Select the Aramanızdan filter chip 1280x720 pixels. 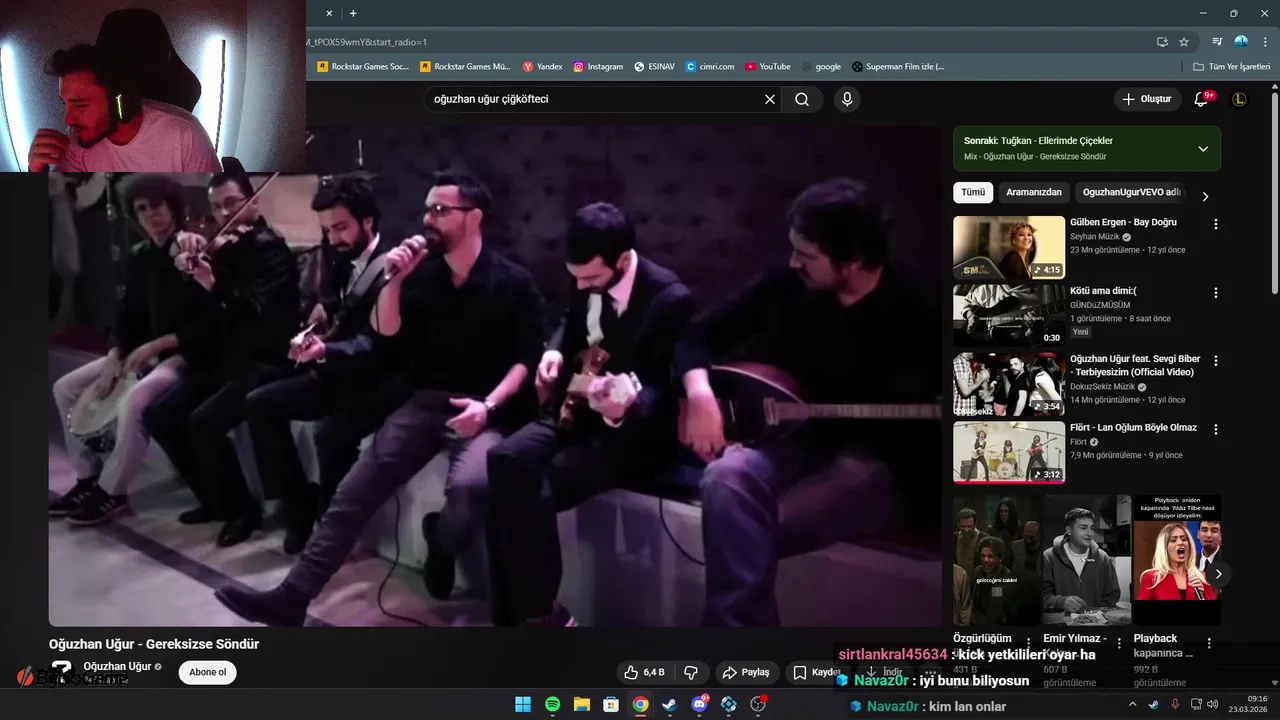[x=1034, y=192]
